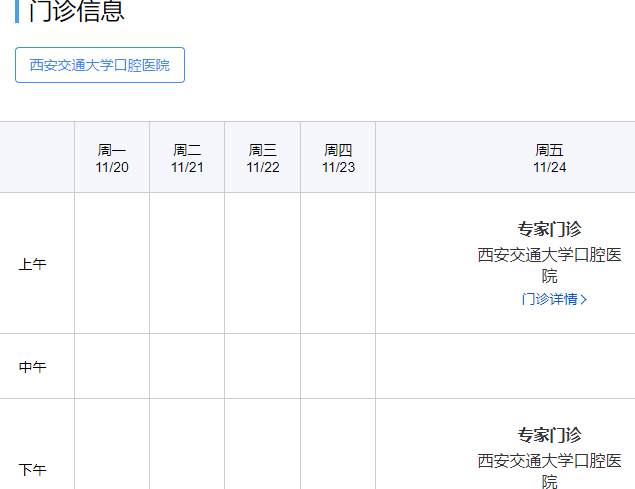Click the 上午 row label
This screenshot has width=635, height=489.
(33, 265)
